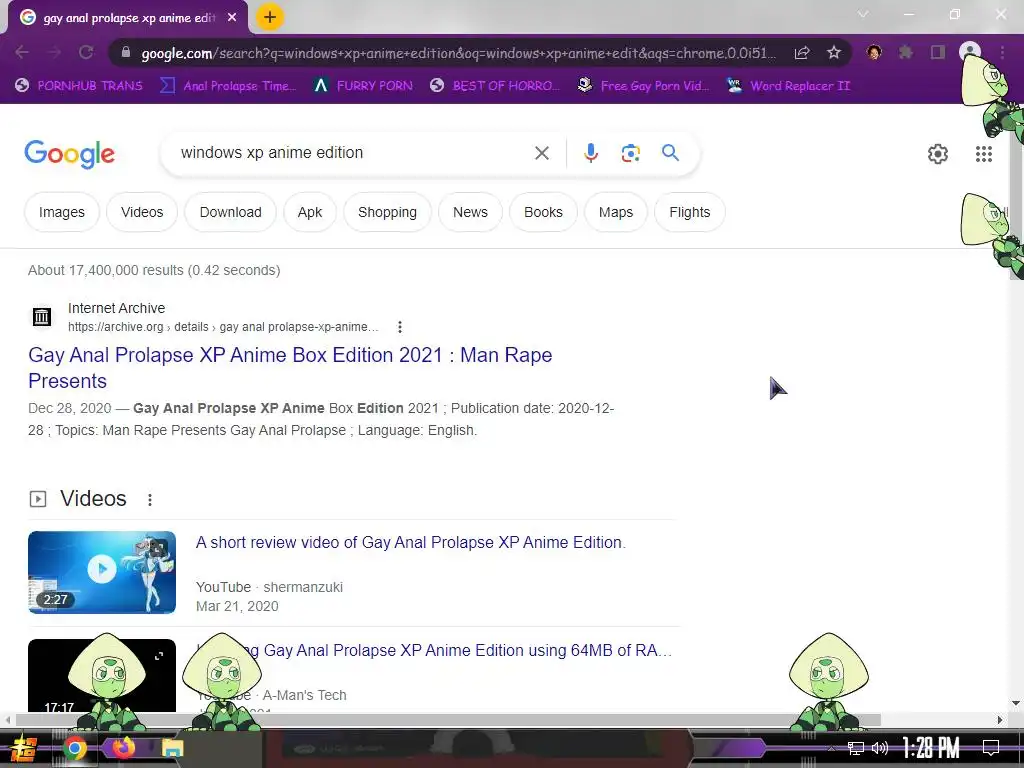Click the vertical scrollbar down arrow
The width and height of the screenshot is (1024, 768).
tap(1016, 703)
